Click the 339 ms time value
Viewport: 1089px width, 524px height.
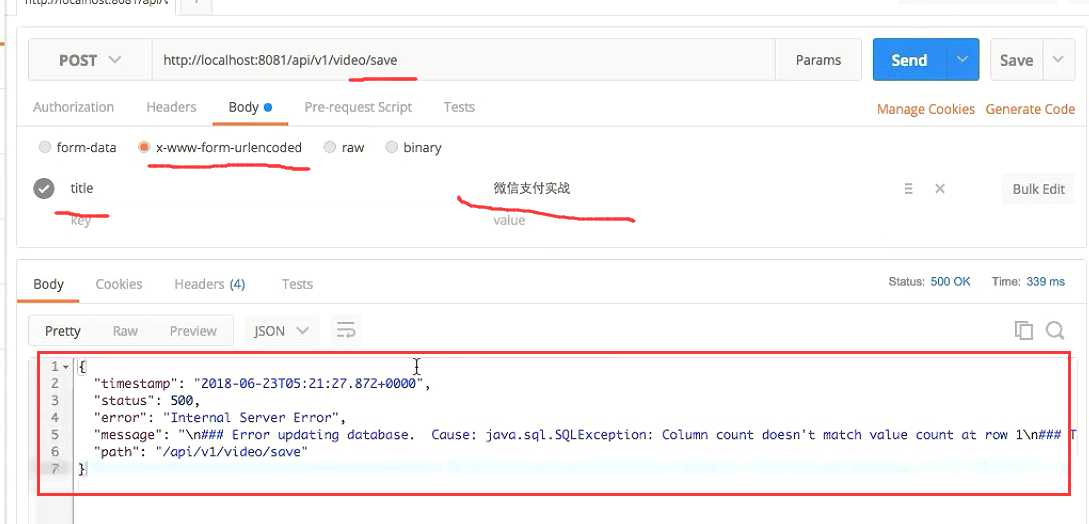[1045, 282]
